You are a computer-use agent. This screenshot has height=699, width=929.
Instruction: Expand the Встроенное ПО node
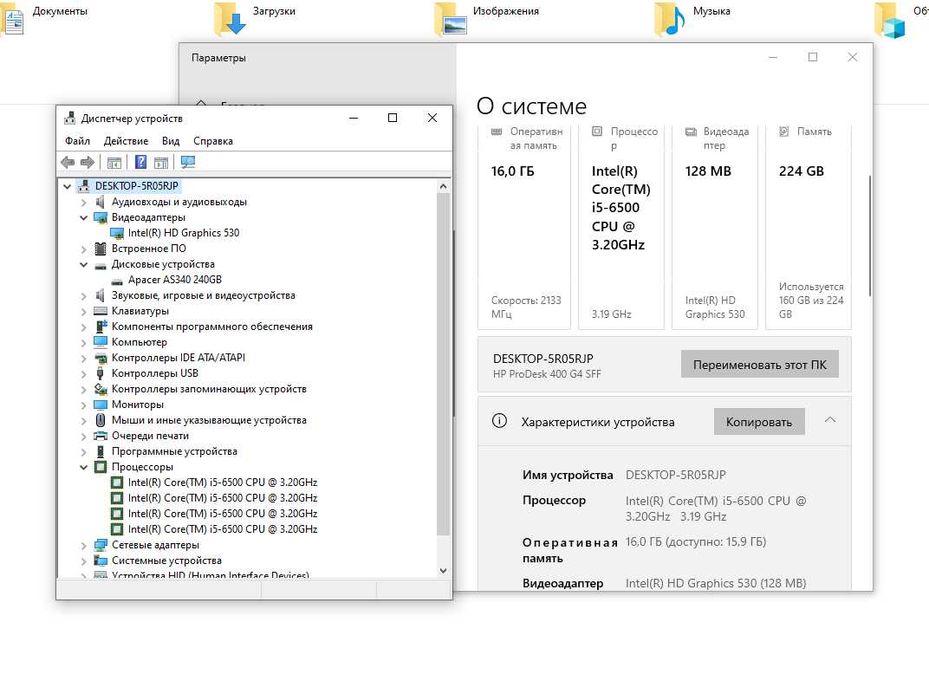(84, 249)
